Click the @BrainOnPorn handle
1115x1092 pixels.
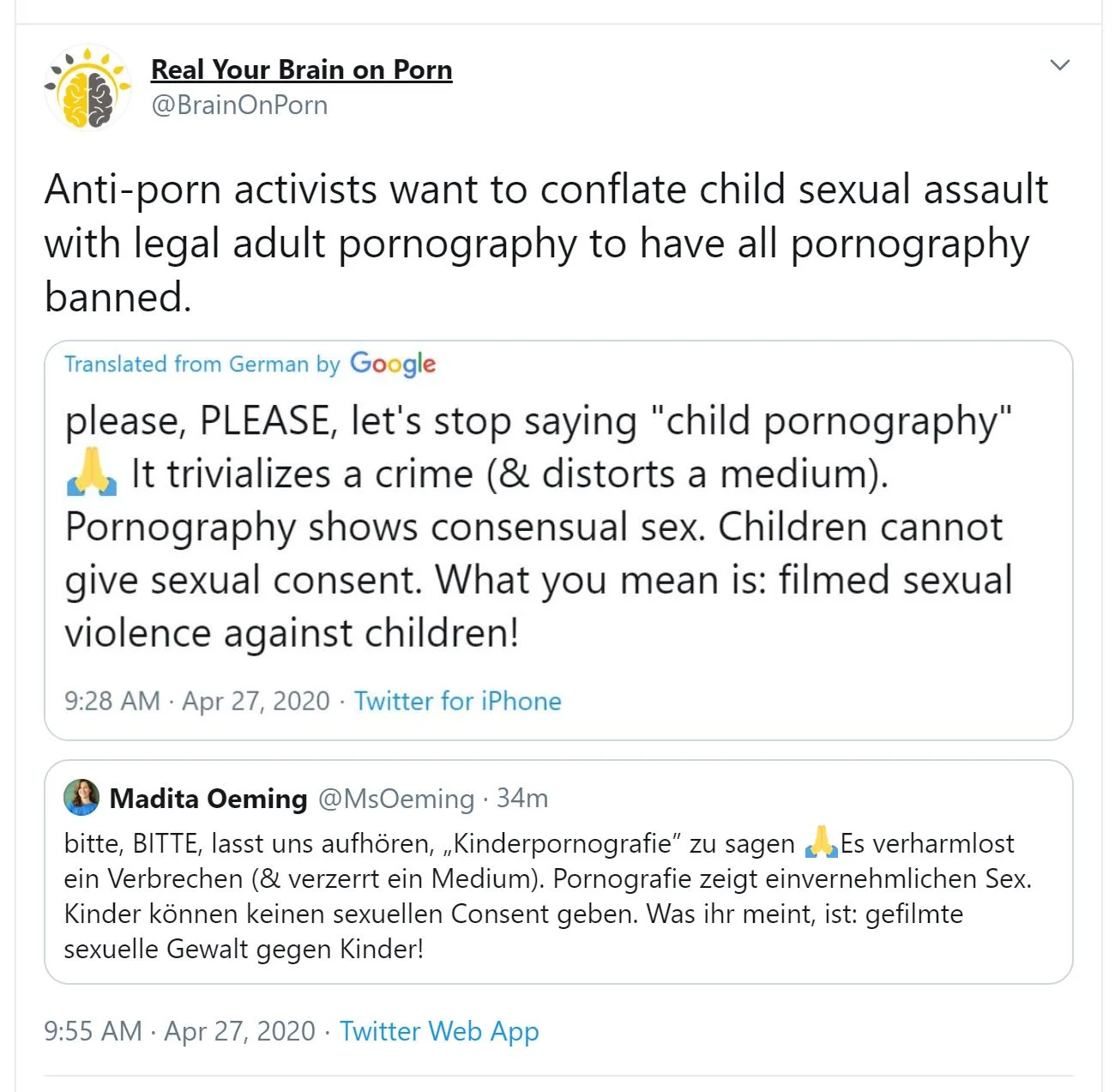239,106
